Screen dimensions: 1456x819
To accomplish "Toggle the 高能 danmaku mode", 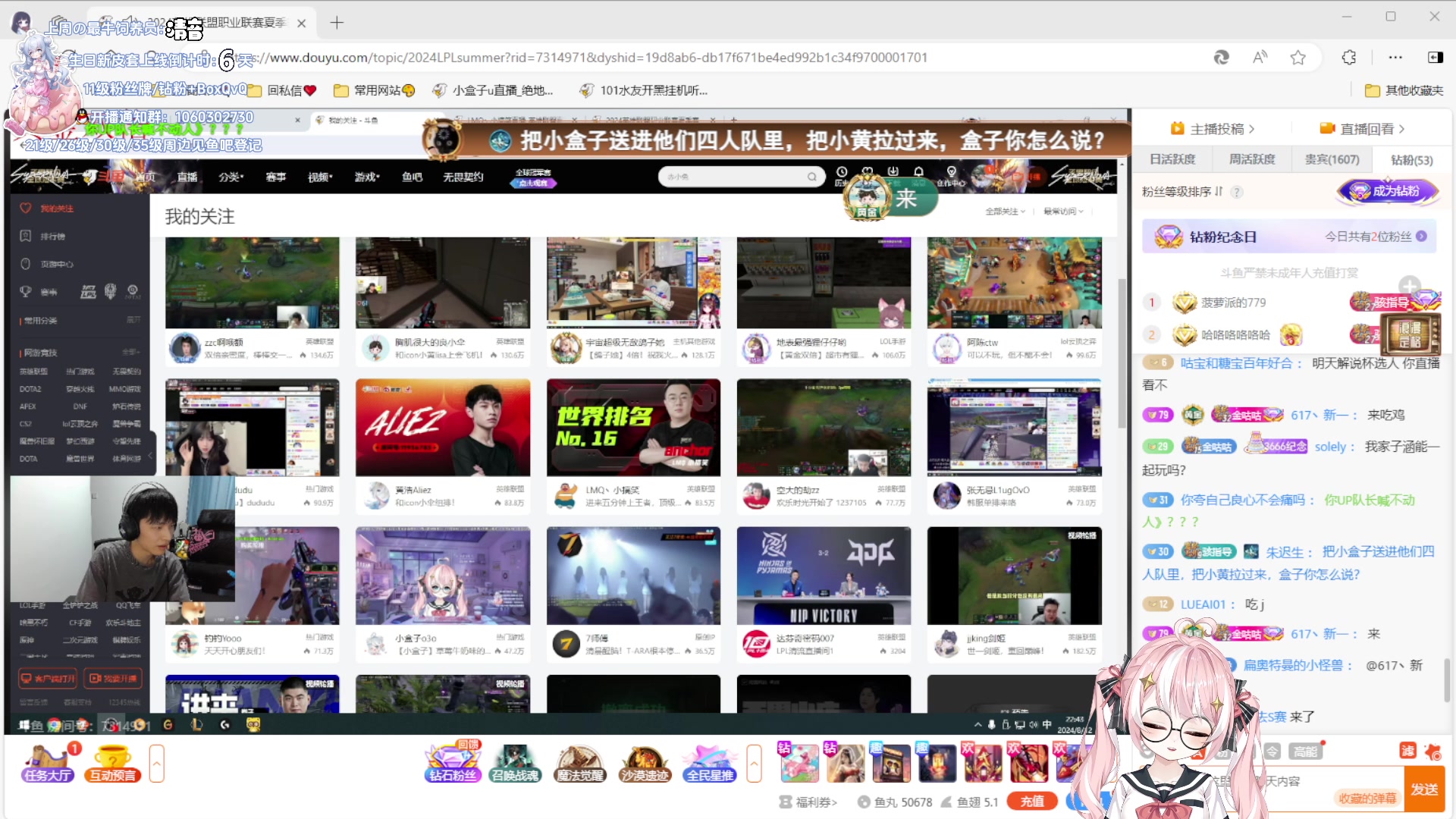I will pyautogui.click(x=1306, y=751).
